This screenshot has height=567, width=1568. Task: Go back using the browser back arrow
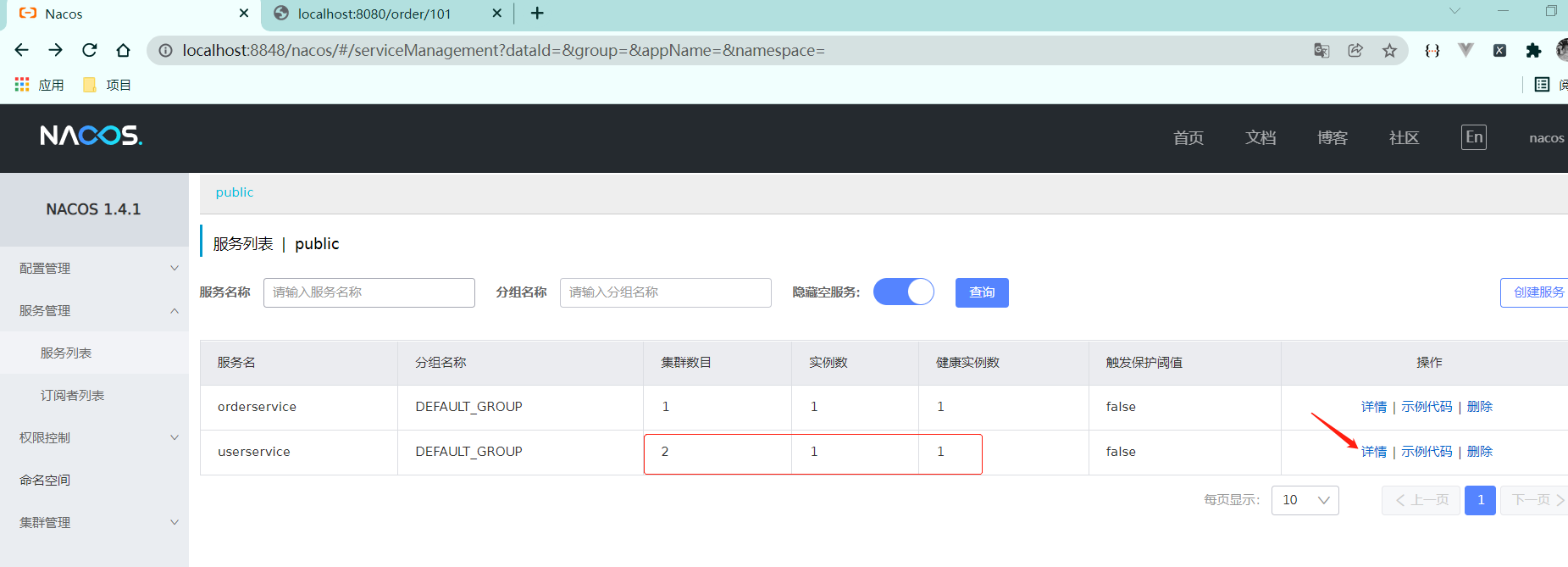coord(22,51)
